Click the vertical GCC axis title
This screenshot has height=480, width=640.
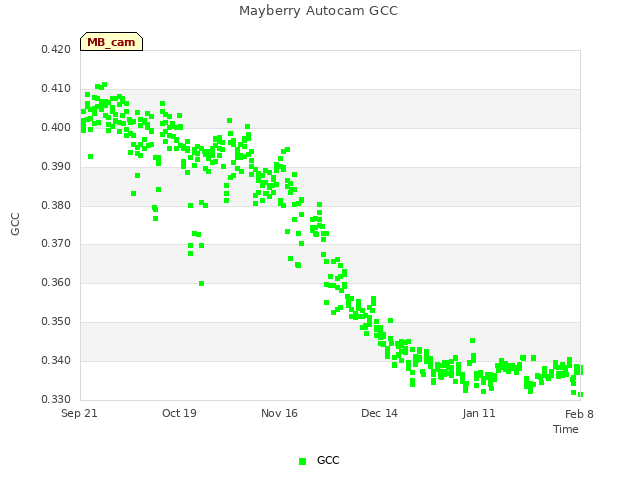click(15, 224)
